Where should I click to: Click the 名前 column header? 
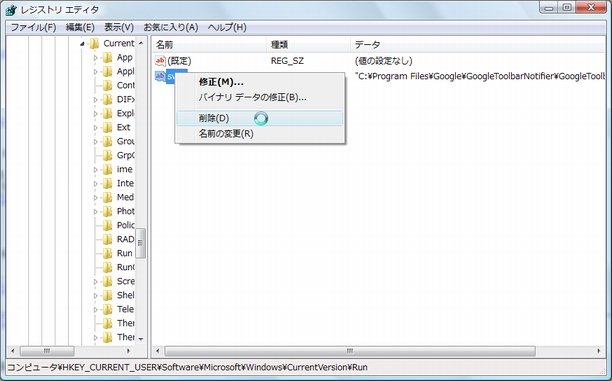coord(209,45)
